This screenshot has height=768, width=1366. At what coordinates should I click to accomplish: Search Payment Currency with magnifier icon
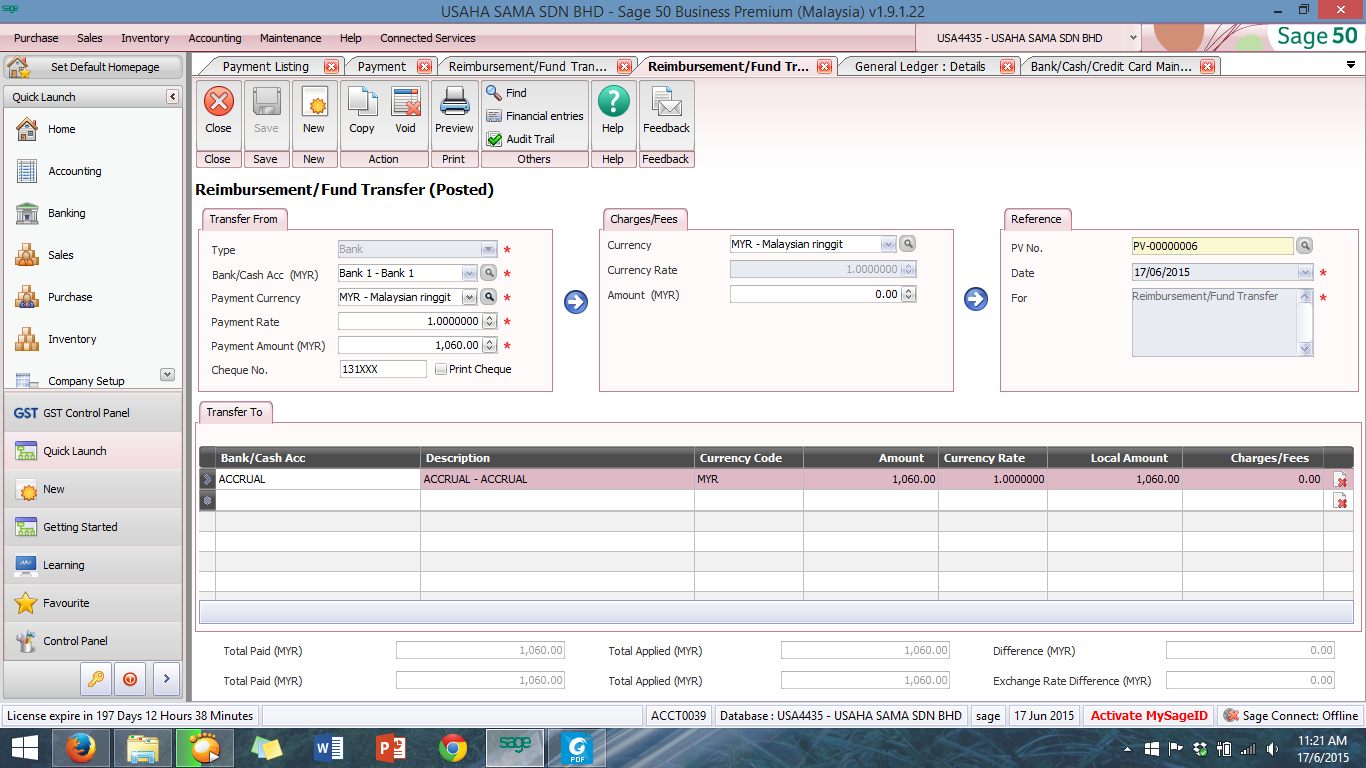pos(489,297)
